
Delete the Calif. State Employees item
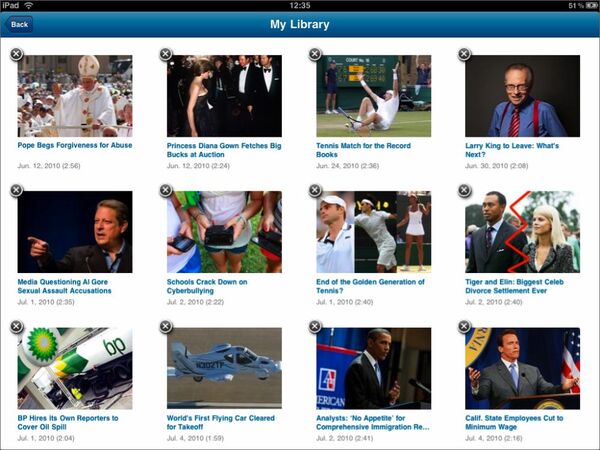click(464, 326)
